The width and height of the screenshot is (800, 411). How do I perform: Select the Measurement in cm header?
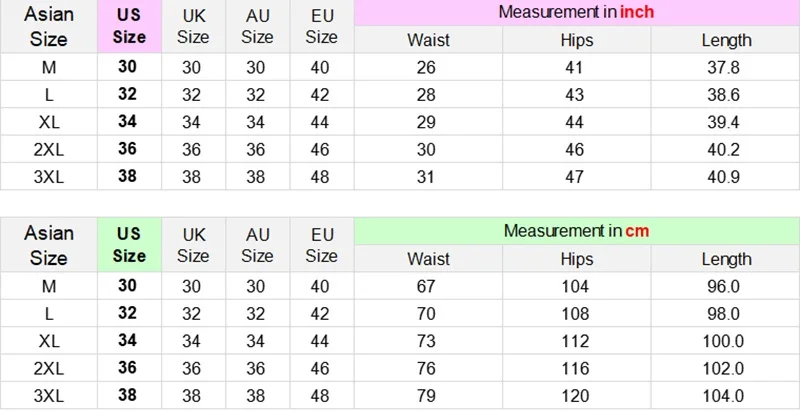(577, 231)
